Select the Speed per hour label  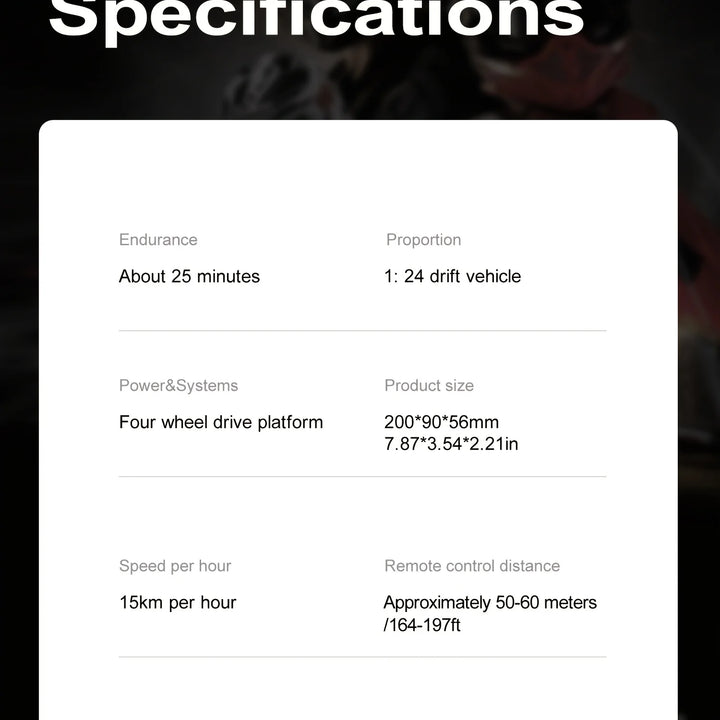pos(175,566)
